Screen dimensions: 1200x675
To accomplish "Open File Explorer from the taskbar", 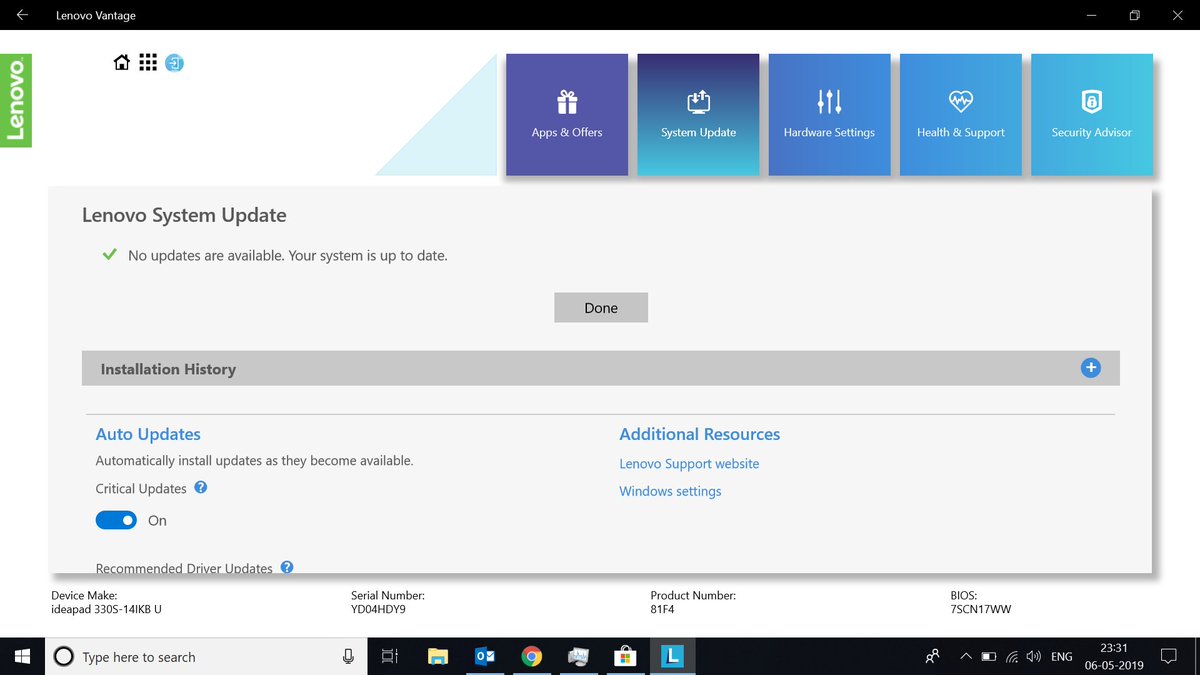I will (438, 656).
